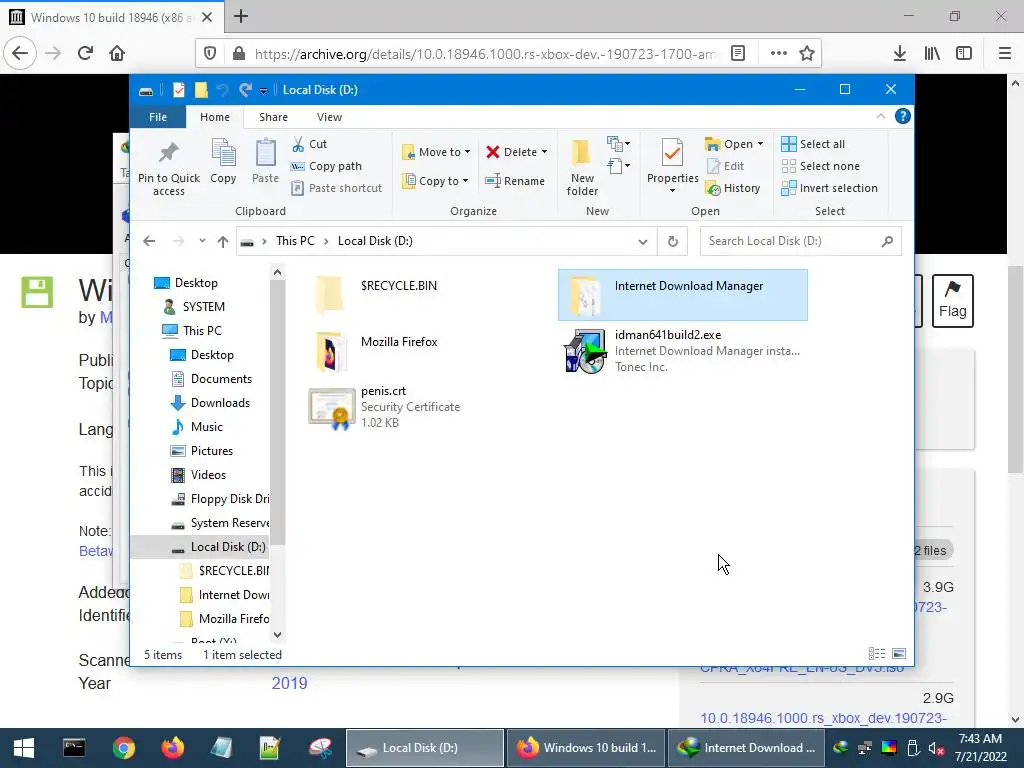This screenshot has height=768, width=1024.
Task: Open Windows Start button
Action: (24, 748)
